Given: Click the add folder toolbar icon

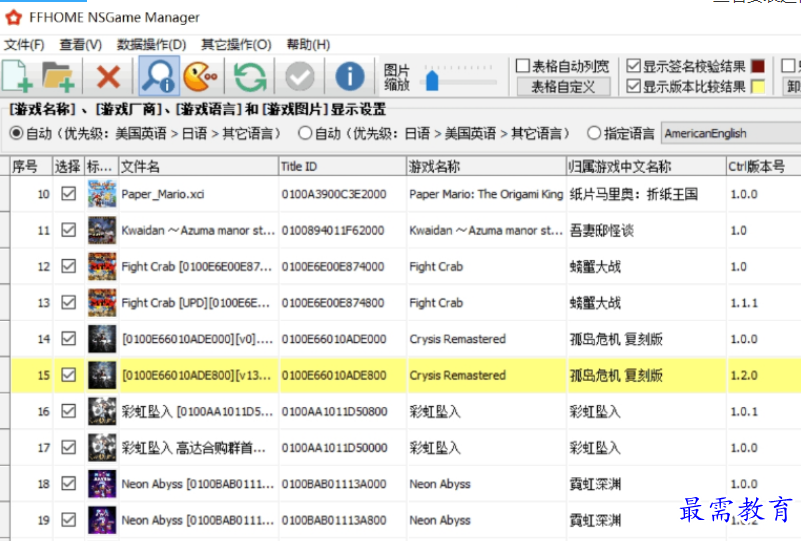Looking at the screenshot, I should point(58,76).
